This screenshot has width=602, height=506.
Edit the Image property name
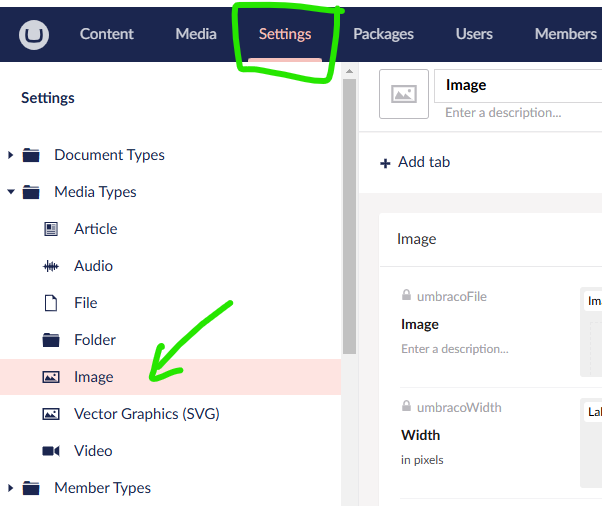click(x=420, y=324)
